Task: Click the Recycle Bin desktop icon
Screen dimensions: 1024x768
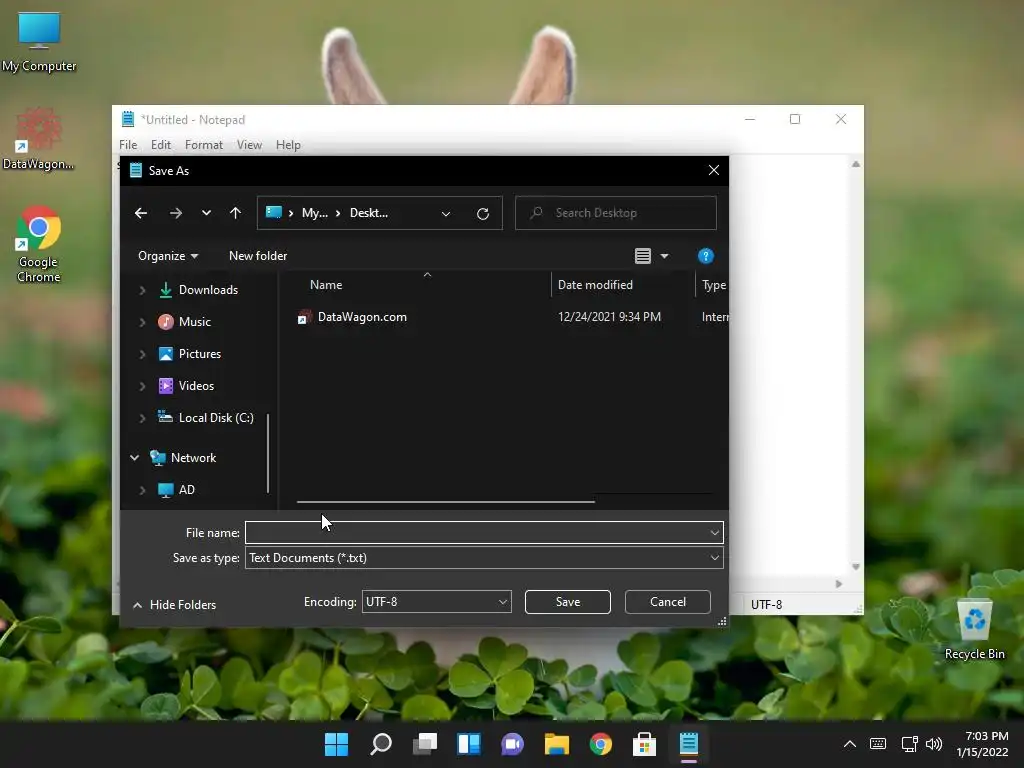Action: [974, 630]
